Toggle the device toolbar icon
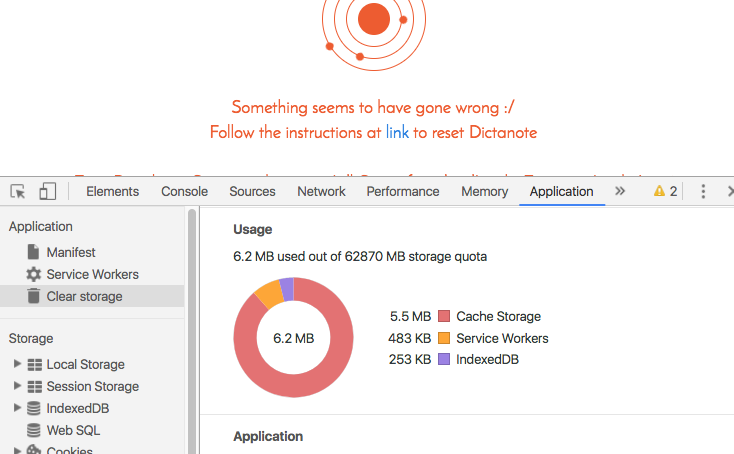The image size is (734, 454). [x=47, y=191]
